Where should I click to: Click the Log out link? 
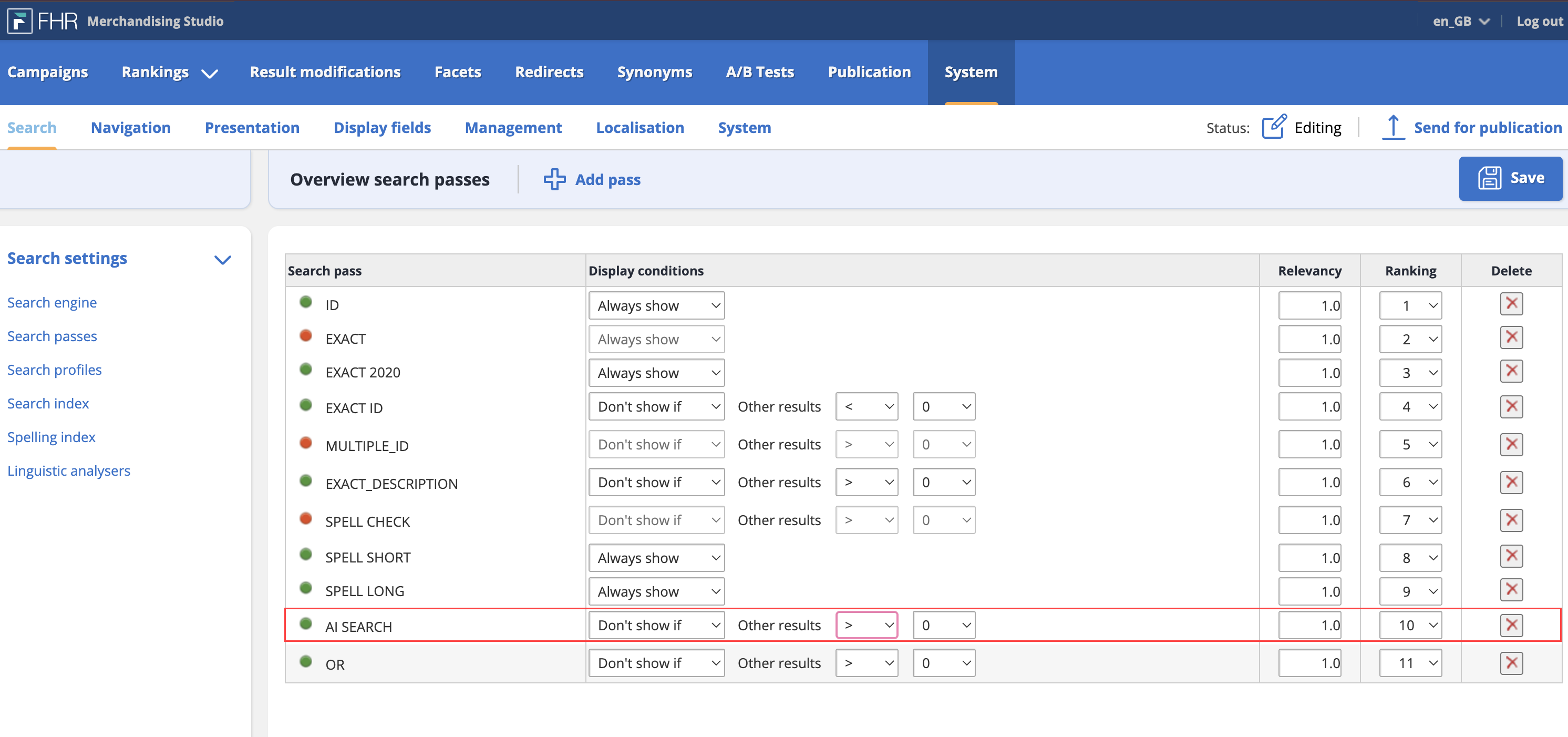point(1540,22)
